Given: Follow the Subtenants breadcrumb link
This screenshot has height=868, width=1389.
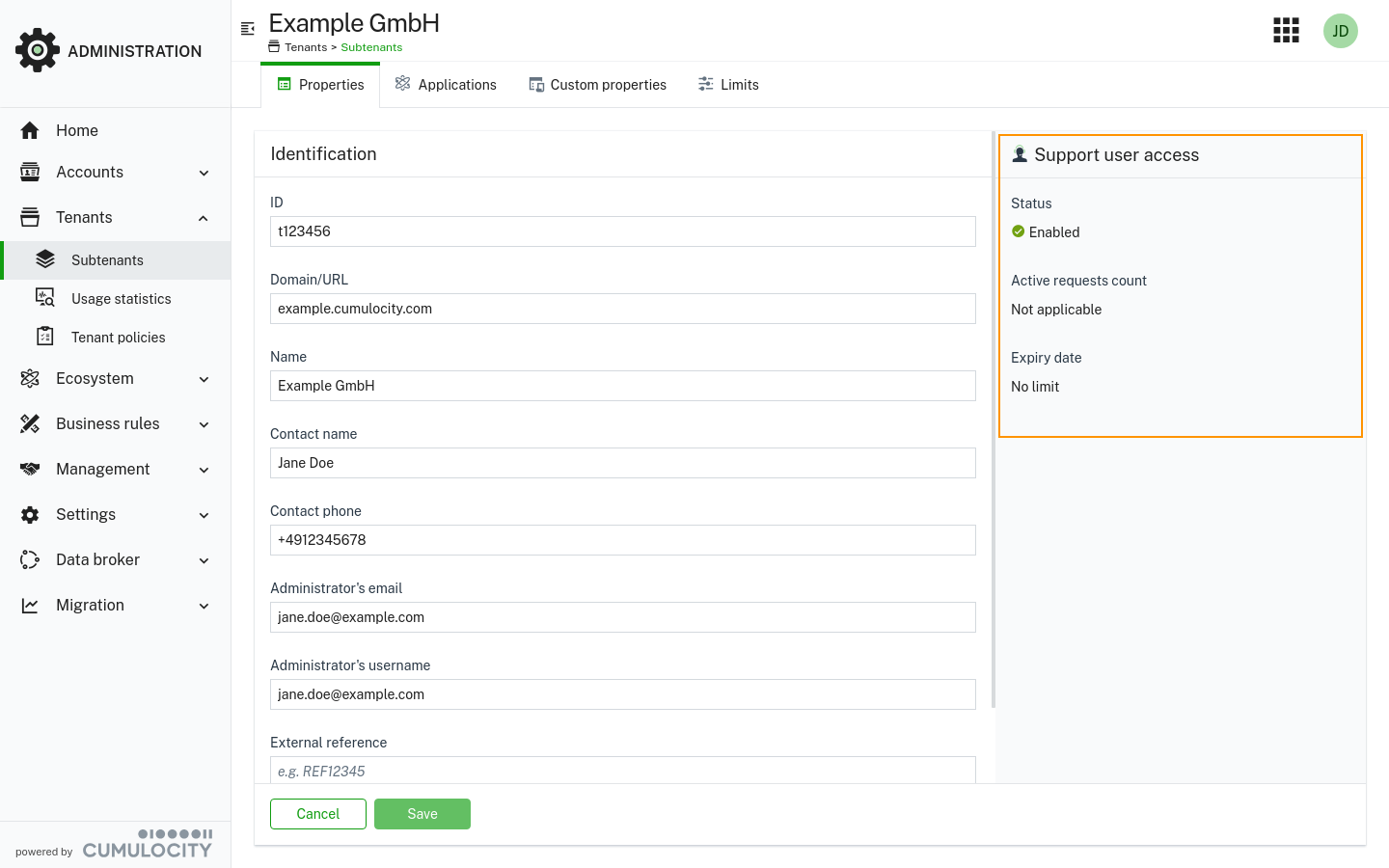Looking at the screenshot, I should (x=370, y=46).
